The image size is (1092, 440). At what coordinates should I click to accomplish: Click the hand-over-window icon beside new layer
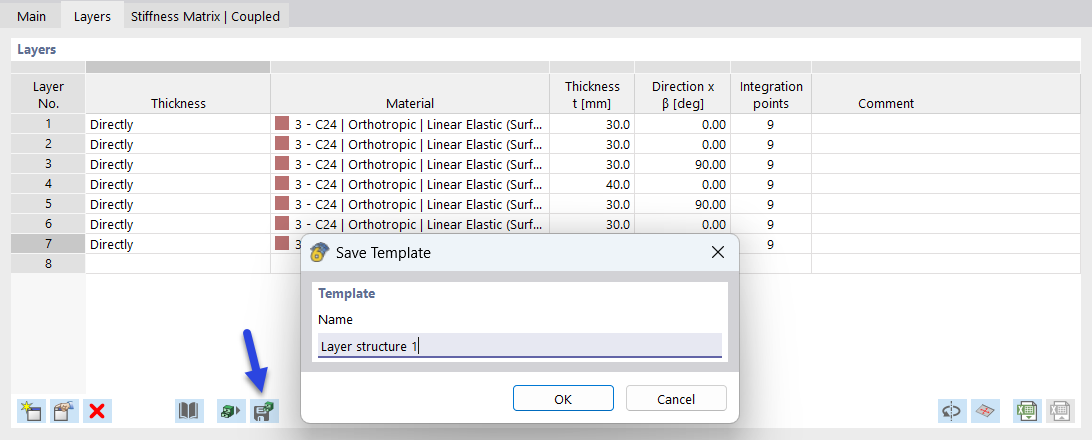point(64,410)
